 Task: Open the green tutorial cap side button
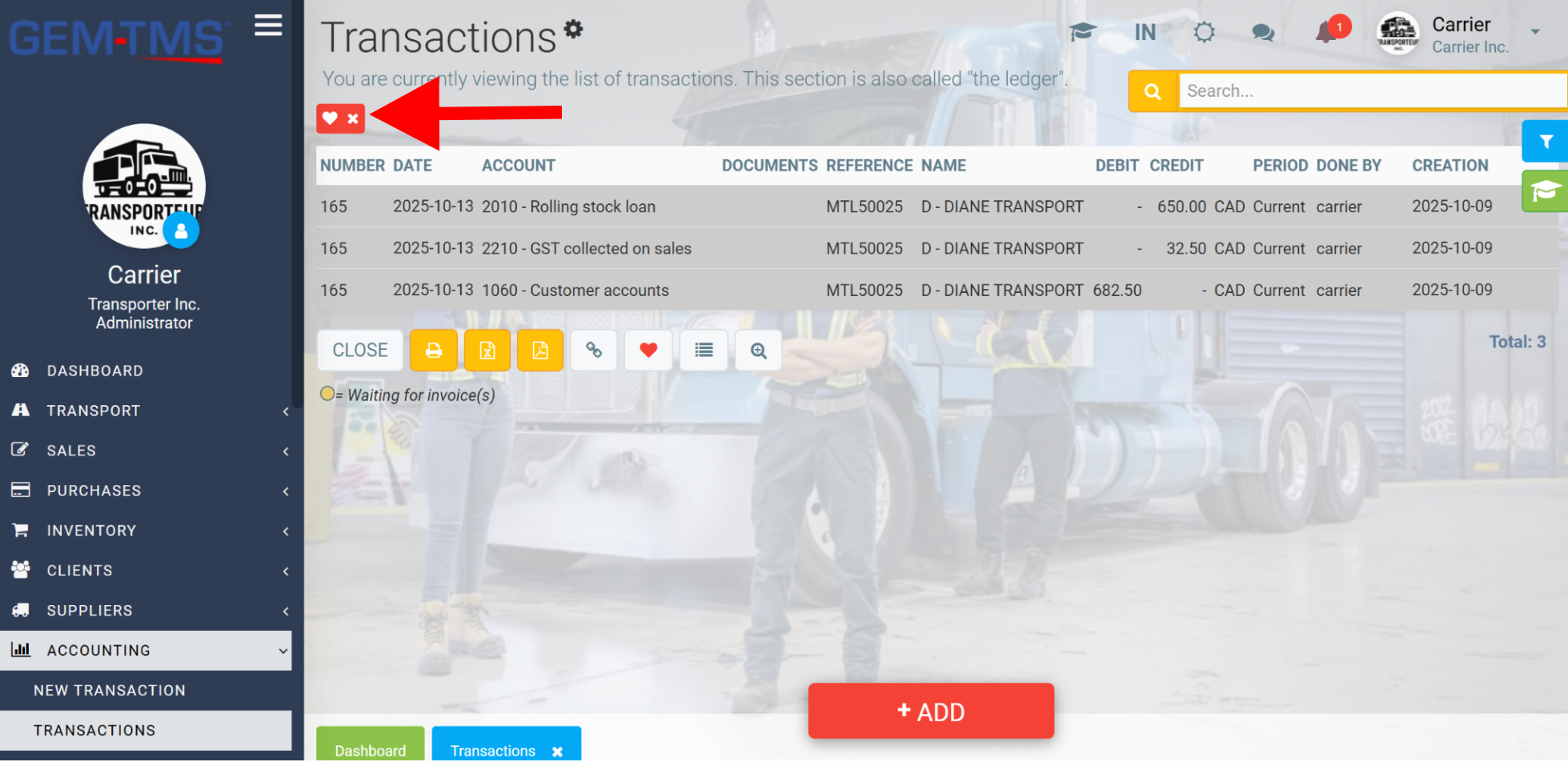click(x=1546, y=191)
